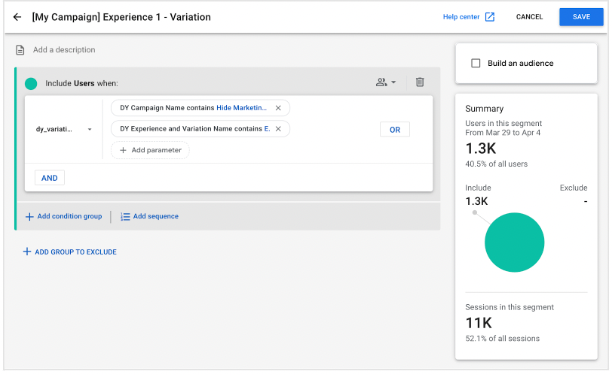Viewport: 612px width, 375px height.
Task: Remove the DY Campaign Name parameter
Action: point(278,108)
